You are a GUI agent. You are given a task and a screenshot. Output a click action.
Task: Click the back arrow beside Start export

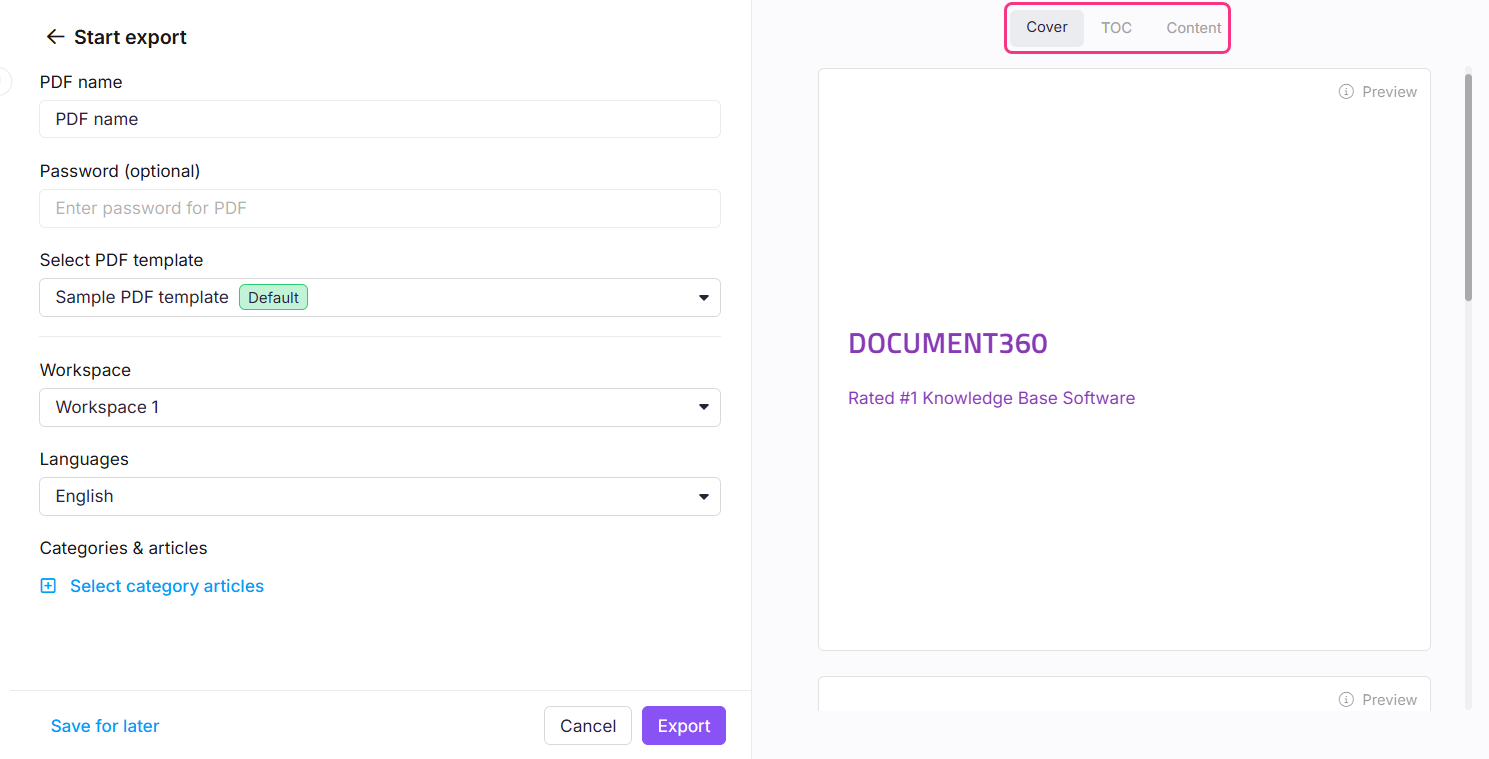55,37
